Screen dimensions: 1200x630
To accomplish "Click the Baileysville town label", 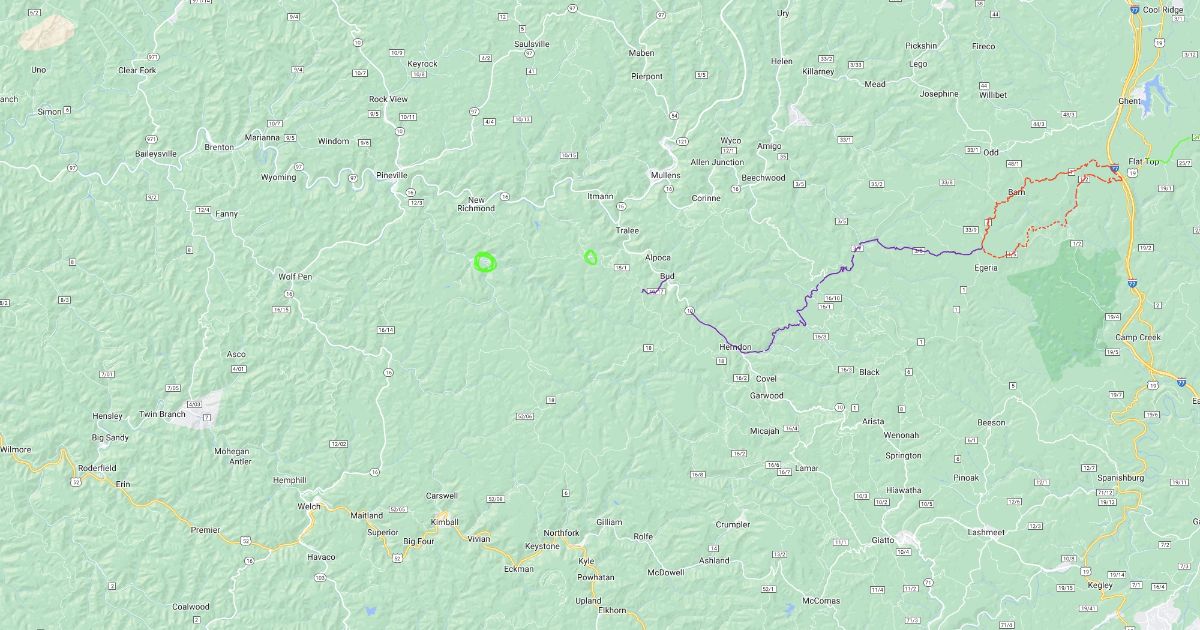I will [156, 154].
